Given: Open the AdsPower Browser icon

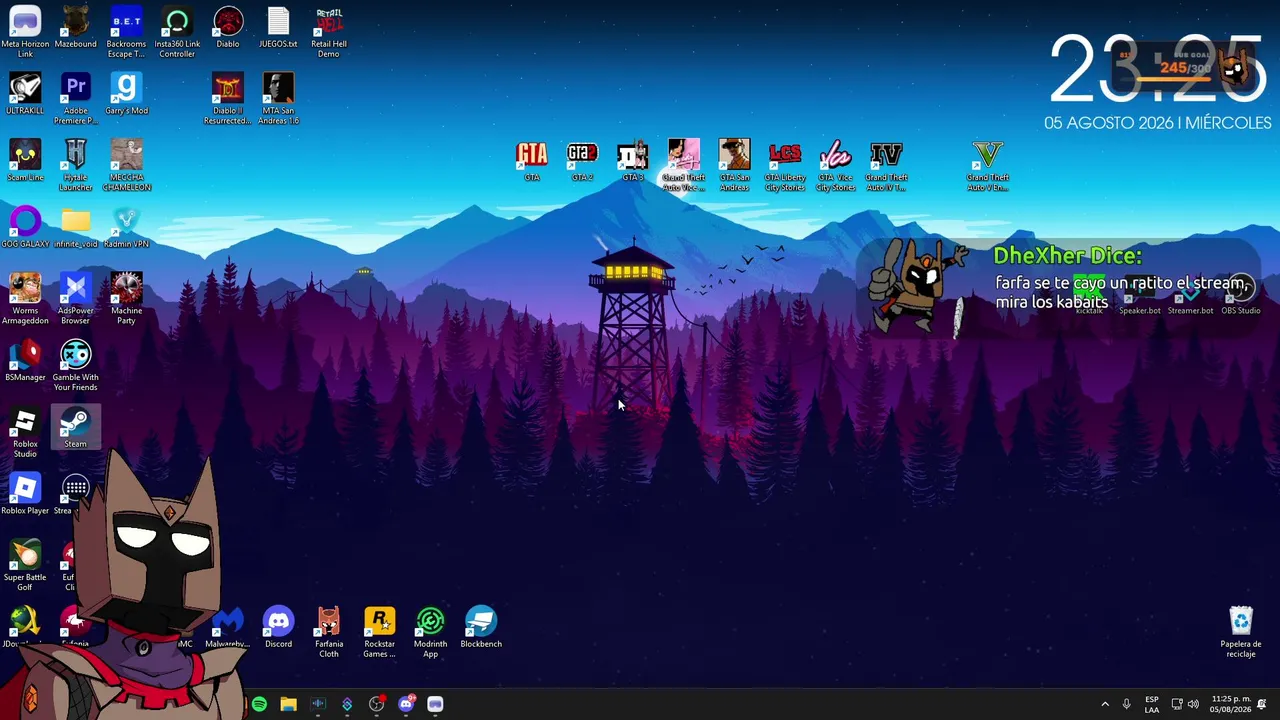Looking at the screenshot, I should [x=76, y=299].
